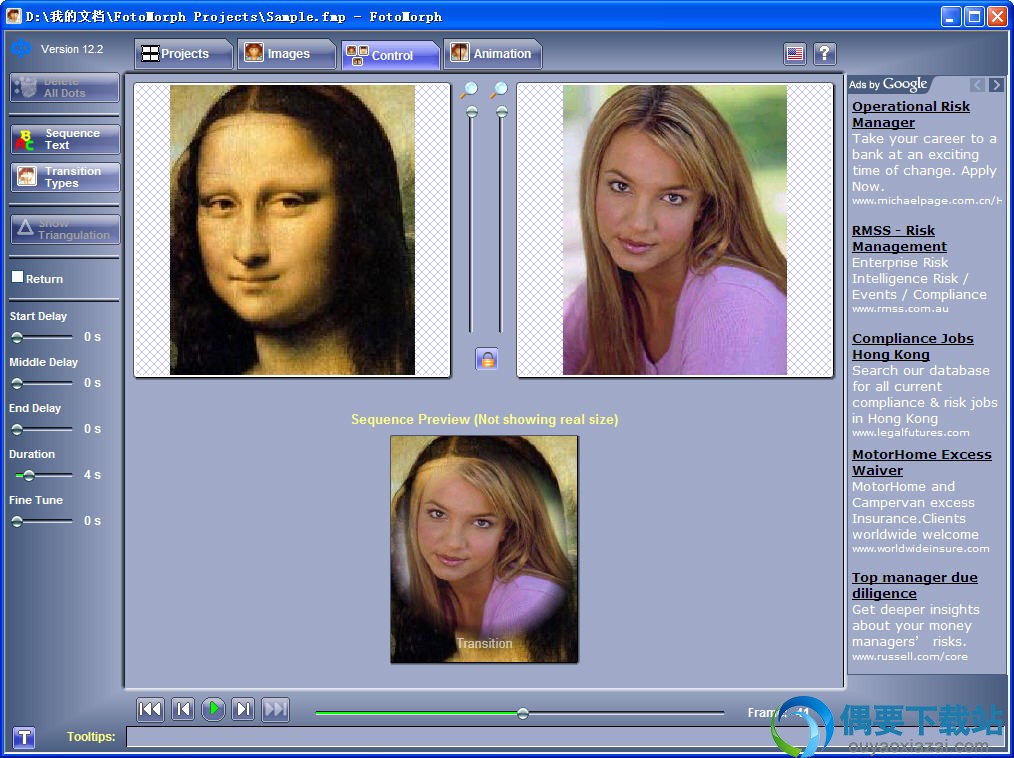Click Version 12.2 text
Screen dimensions: 1014x758
tap(72, 49)
